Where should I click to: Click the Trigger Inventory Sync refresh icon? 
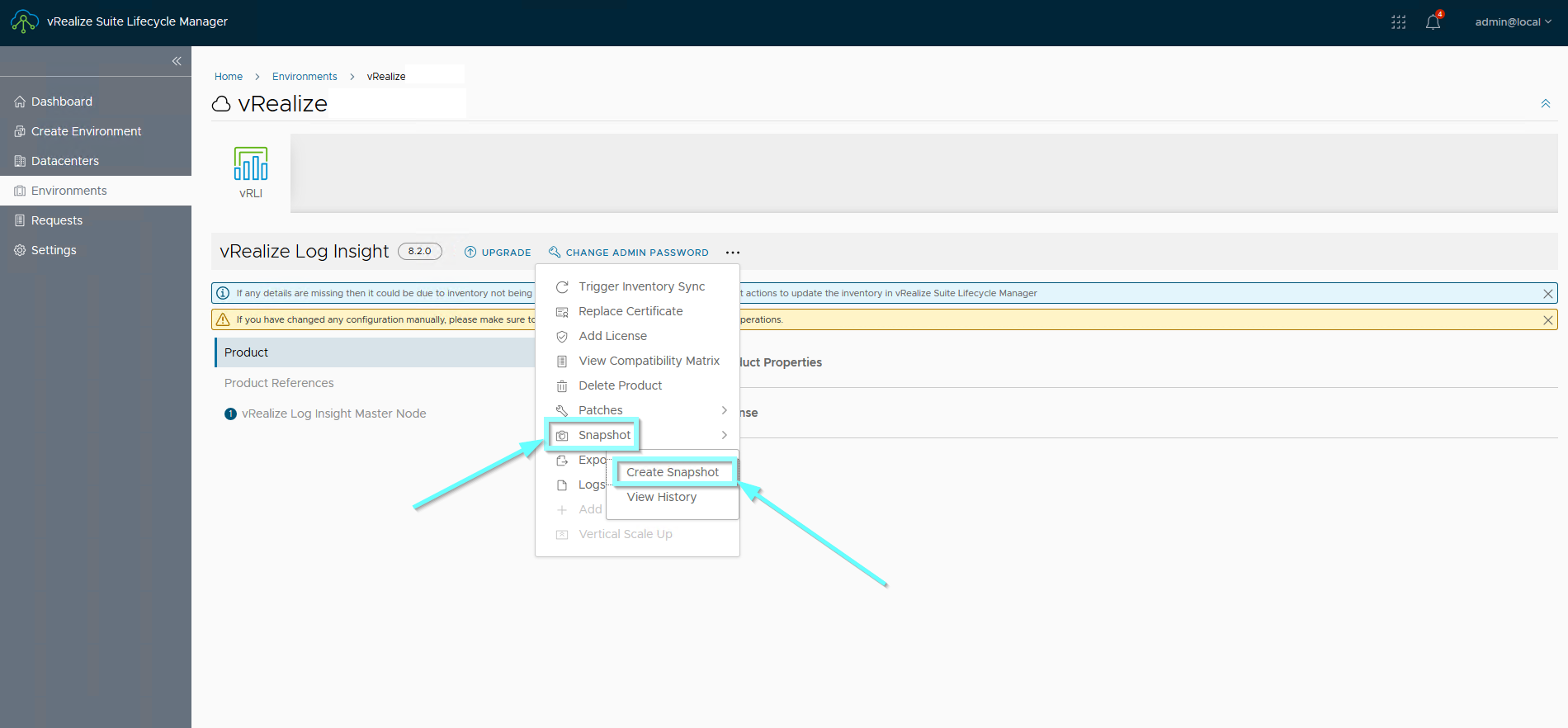point(562,287)
